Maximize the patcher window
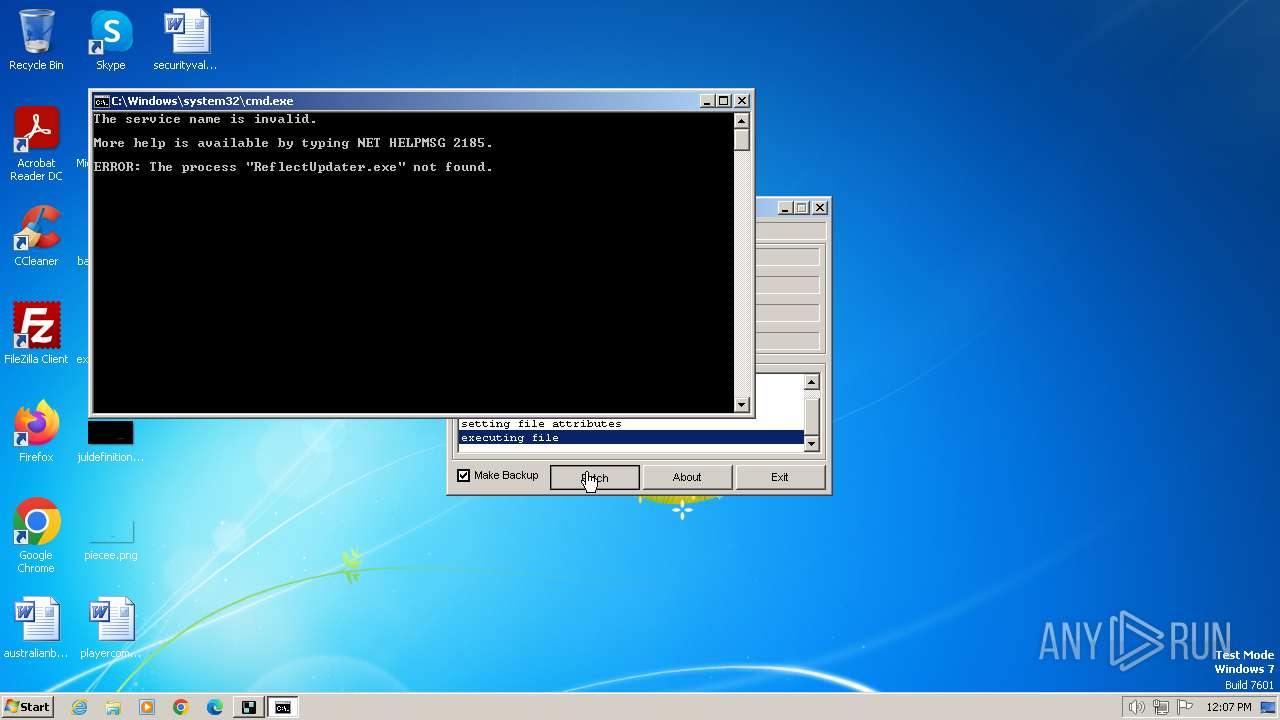1280x720 pixels. 802,208
